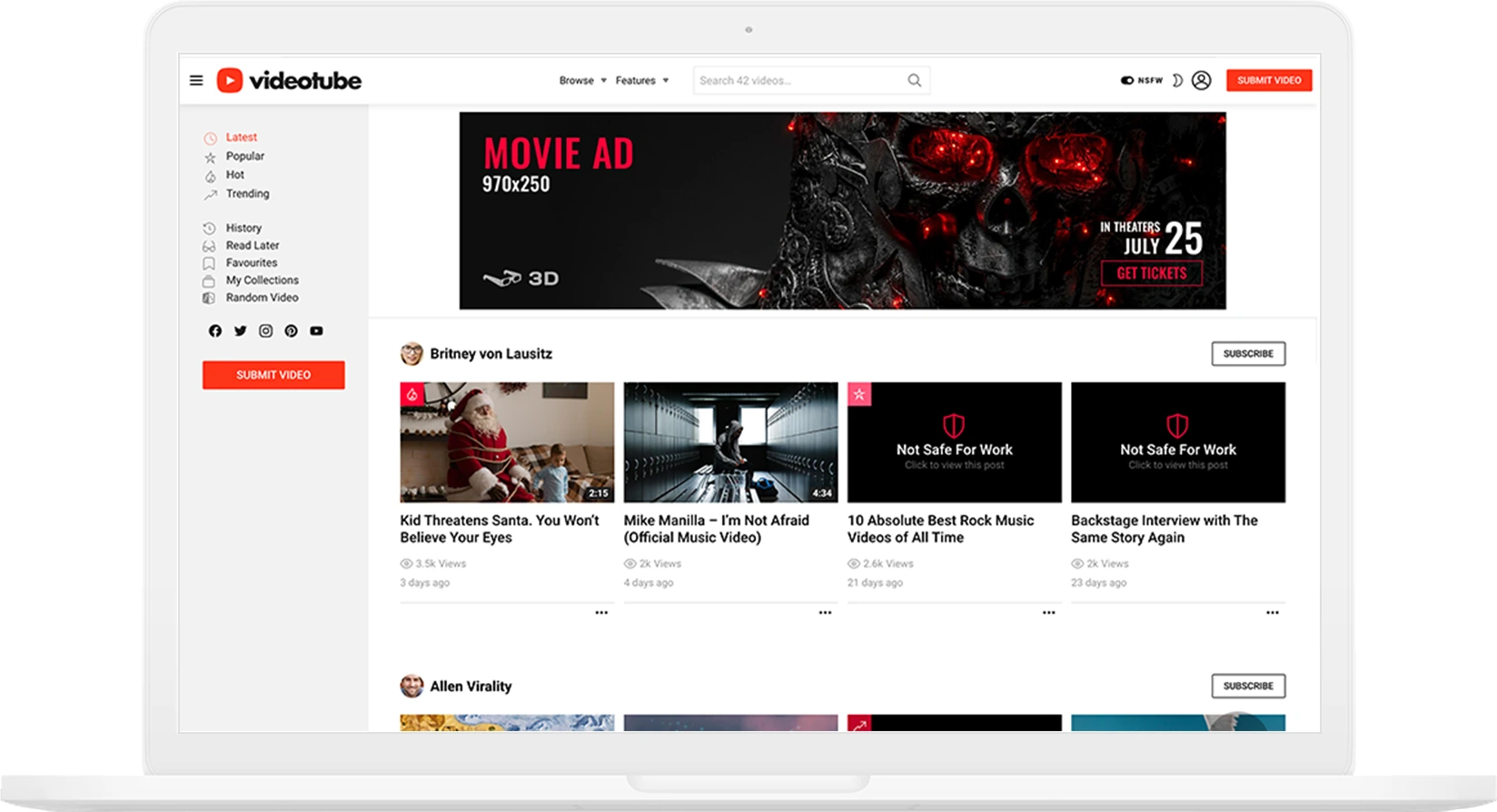Select Latest in the sidebar
Image resolution: width=1497 pixels, height=812 pixels.
click(x=242, y=137)
